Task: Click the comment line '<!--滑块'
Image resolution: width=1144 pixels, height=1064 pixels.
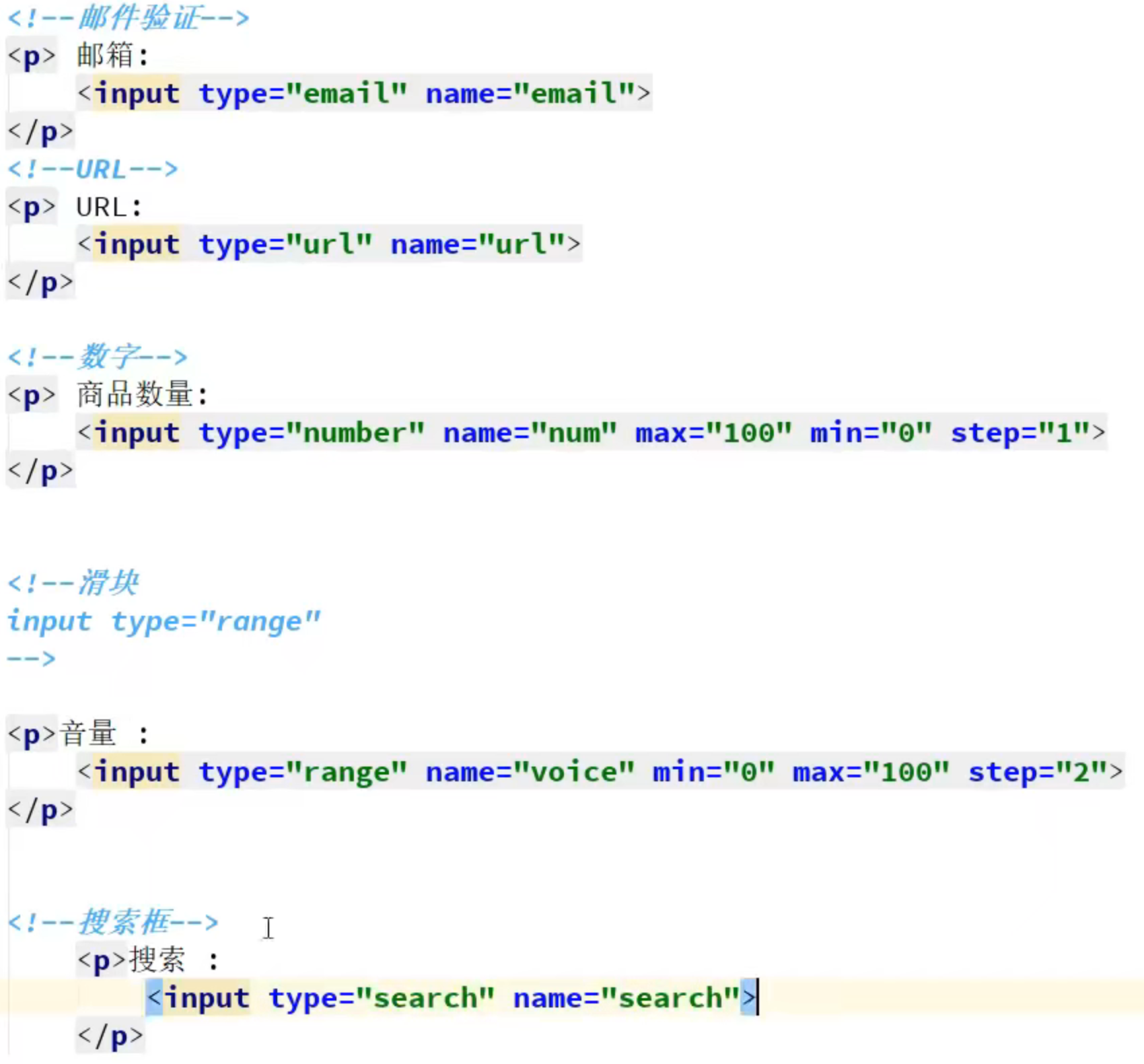Action: click(x=73, y=583)
